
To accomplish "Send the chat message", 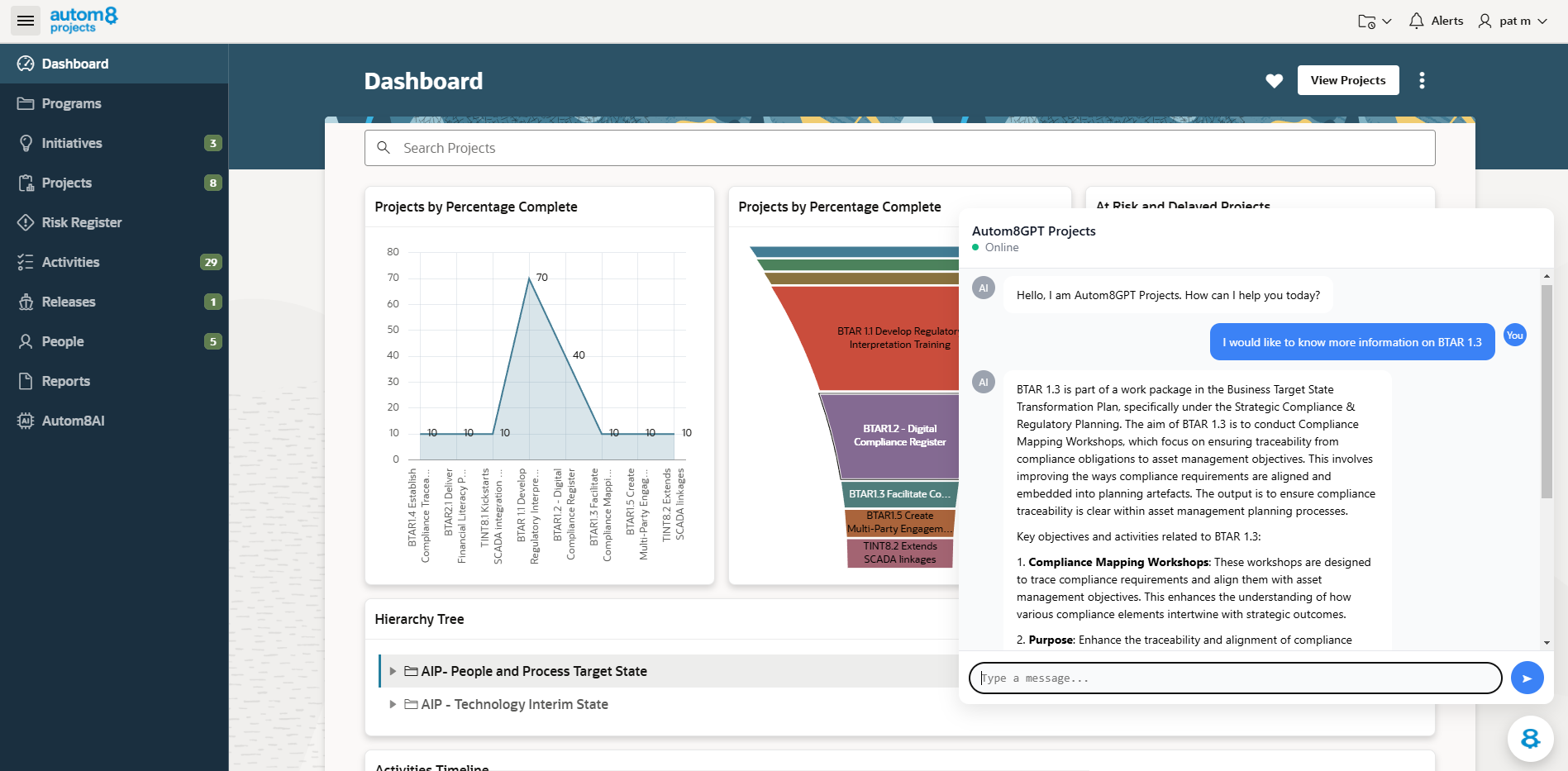I will [x=1527, y=678].
